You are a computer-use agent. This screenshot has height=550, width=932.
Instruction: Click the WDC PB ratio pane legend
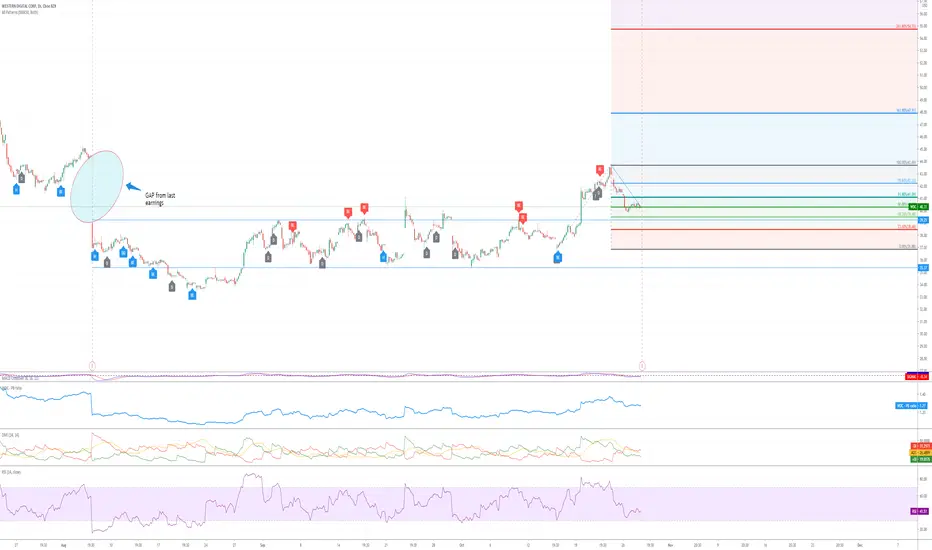12,388
